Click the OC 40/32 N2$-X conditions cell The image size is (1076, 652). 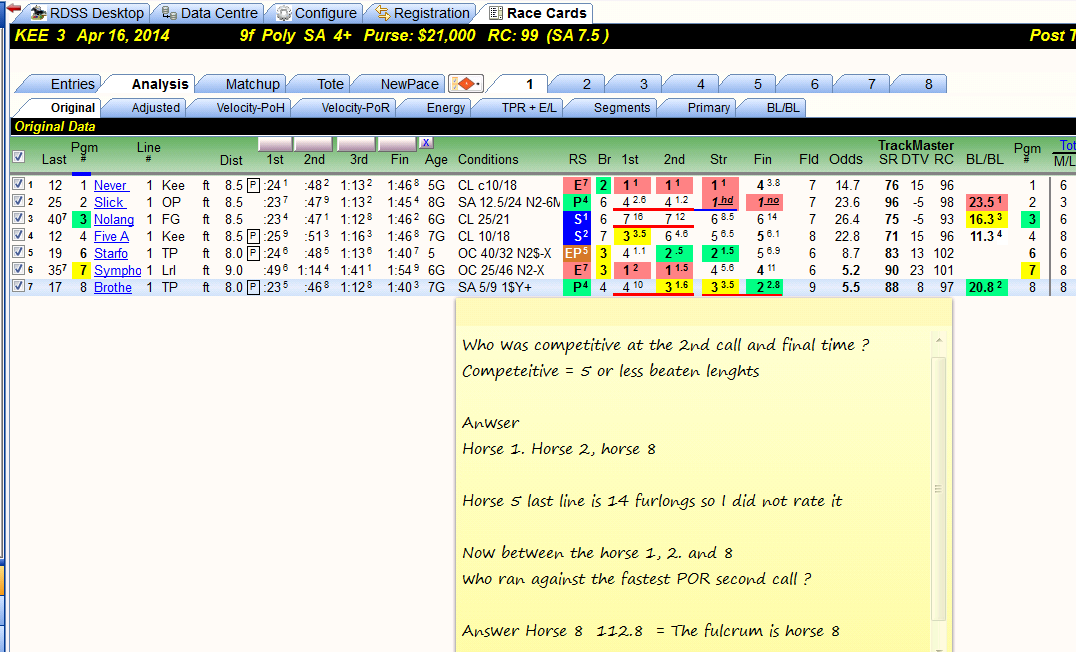tap(504, 253)
